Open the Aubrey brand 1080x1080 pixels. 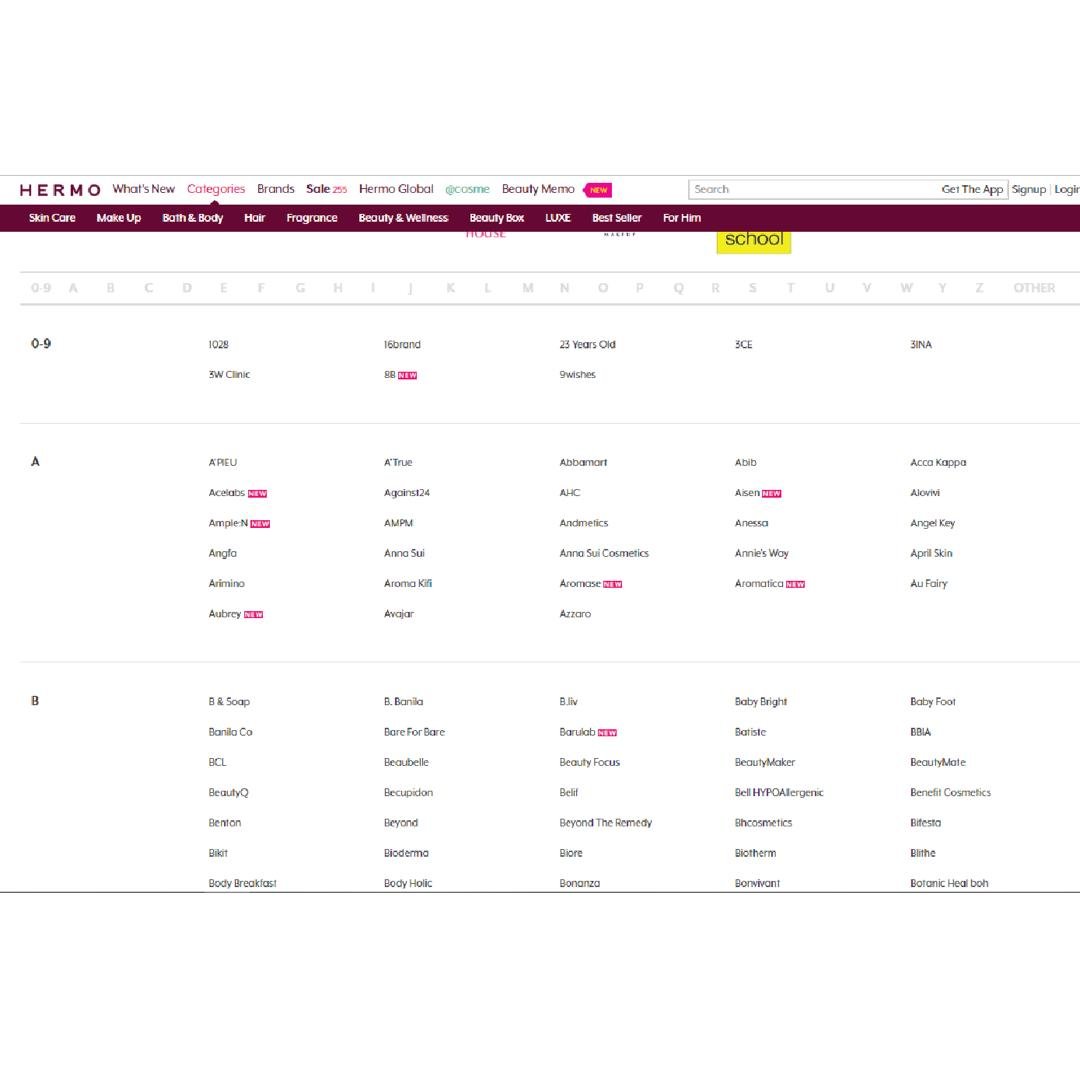coord(225,614)
